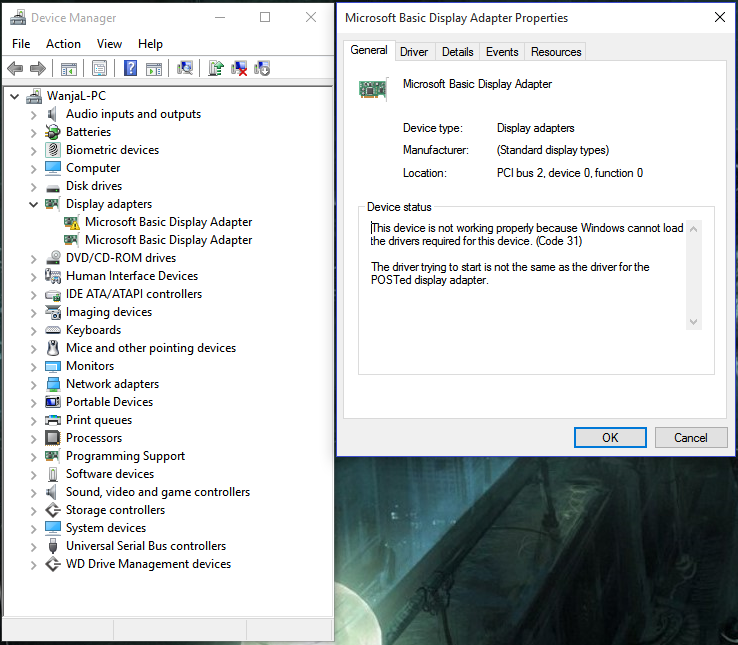The image size is (738, 645).
Task: Collapse the WanjaL-PC root node
Action: [15, 97]
